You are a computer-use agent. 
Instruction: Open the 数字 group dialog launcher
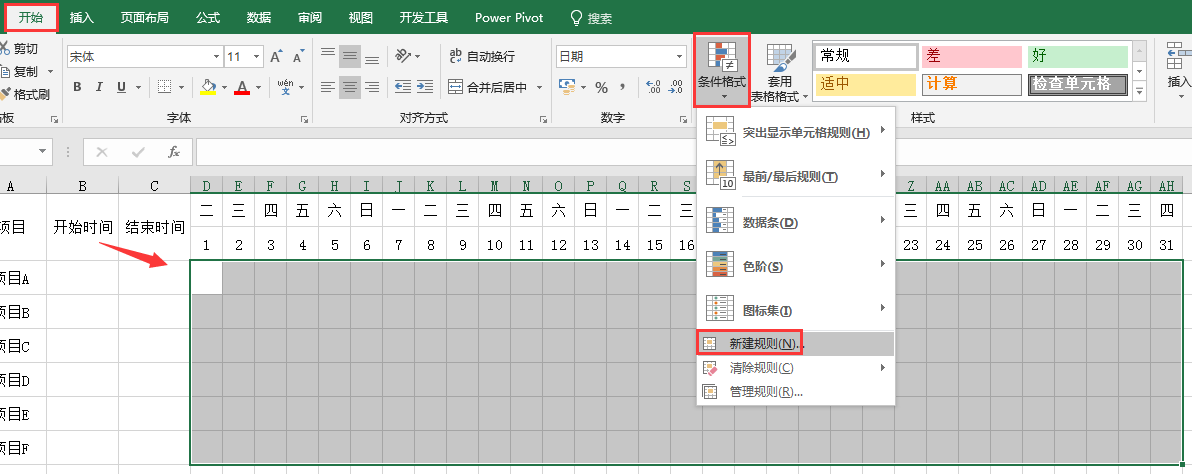pyautogui.click(x=683, y=119)
